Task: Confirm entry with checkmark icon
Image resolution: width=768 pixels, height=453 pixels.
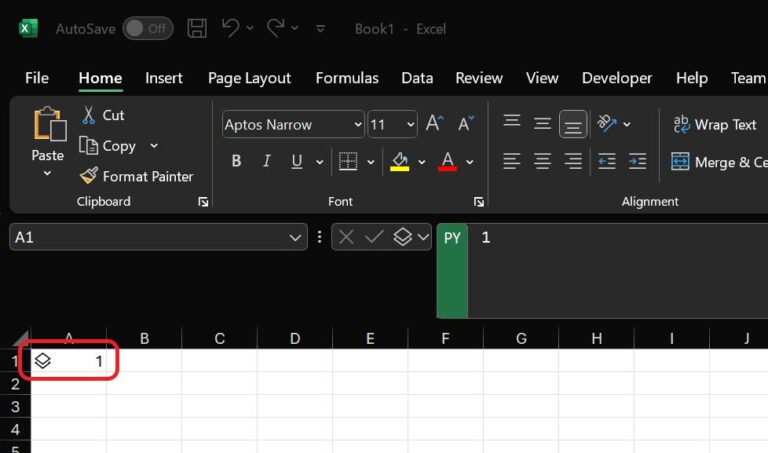Action: click(374, 238)
